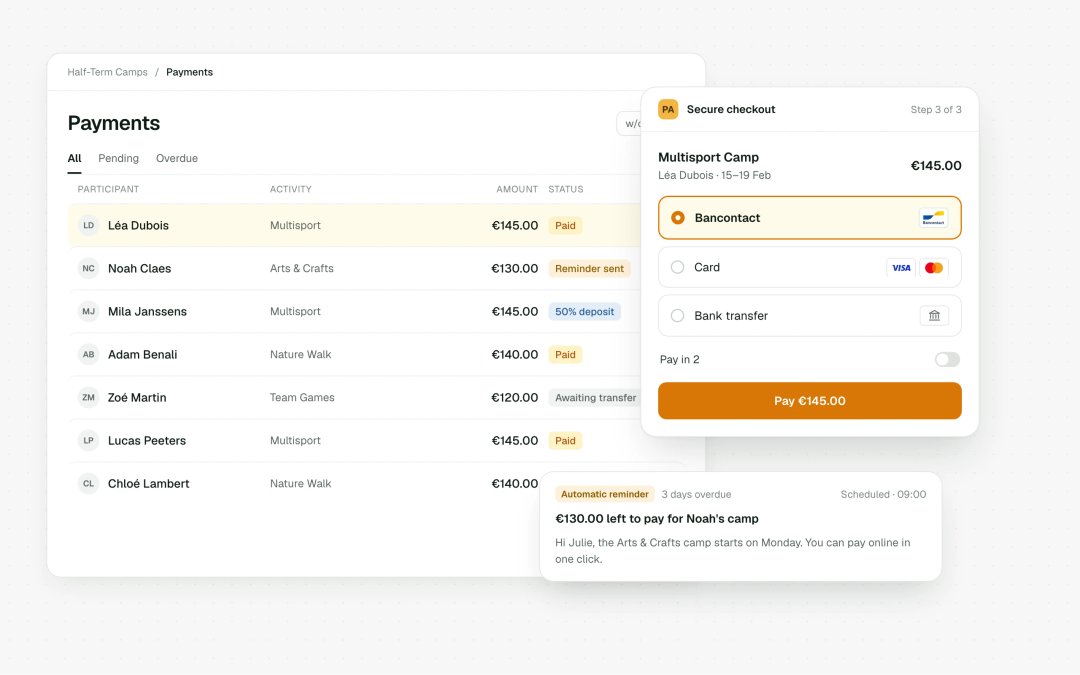Select the Card payment radio button

[x=678, y=267]
